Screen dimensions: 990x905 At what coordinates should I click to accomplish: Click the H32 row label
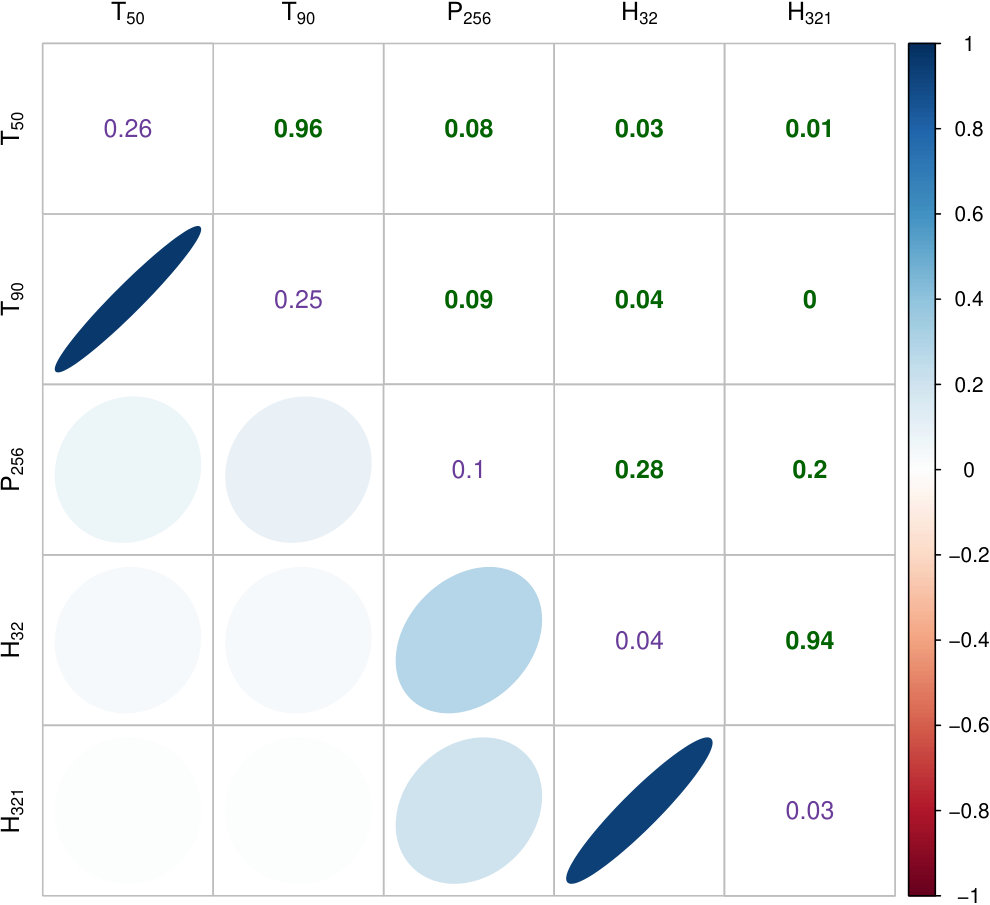13,640
